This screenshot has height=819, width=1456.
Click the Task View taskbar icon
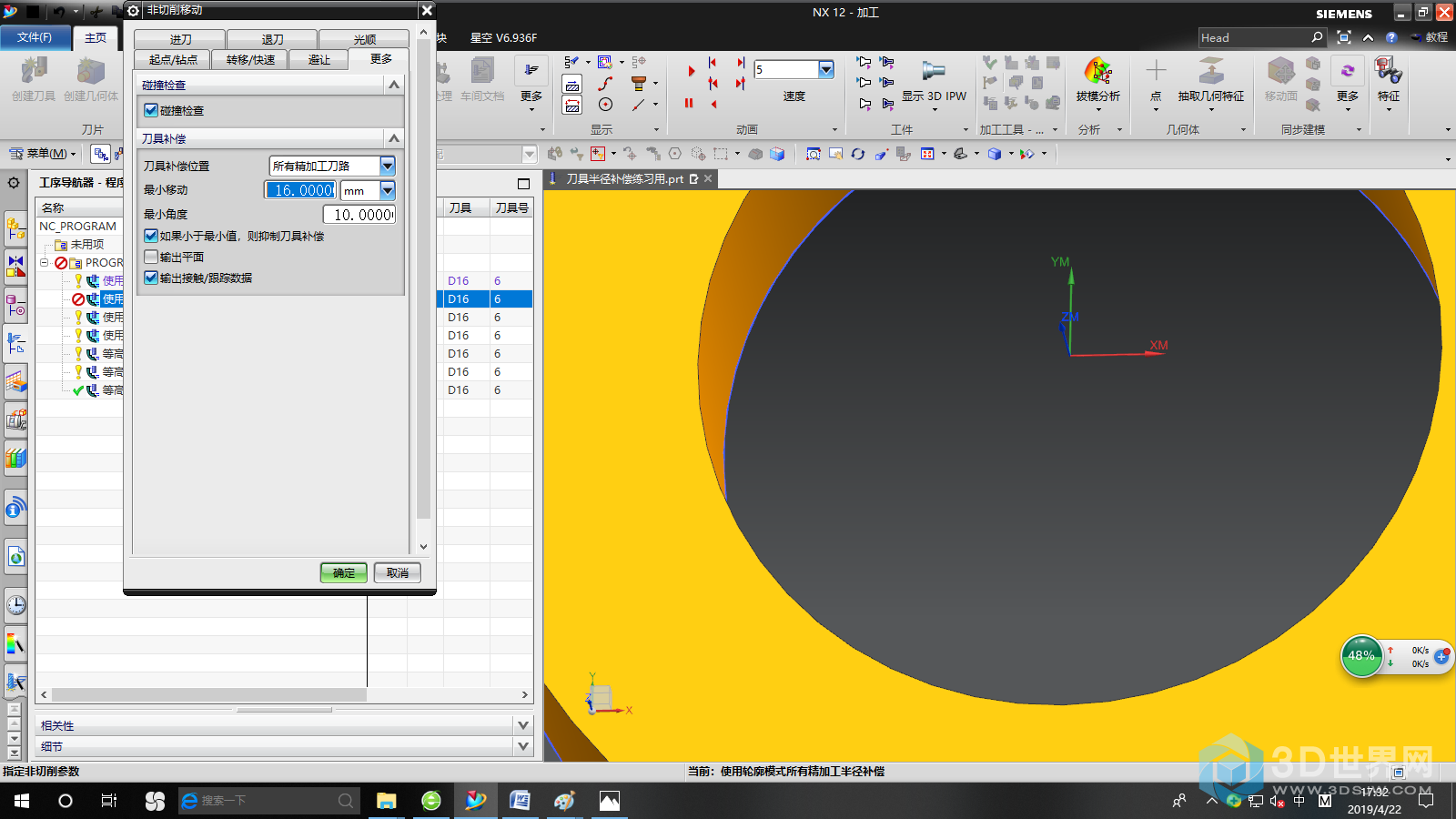[x=109, y=801]
